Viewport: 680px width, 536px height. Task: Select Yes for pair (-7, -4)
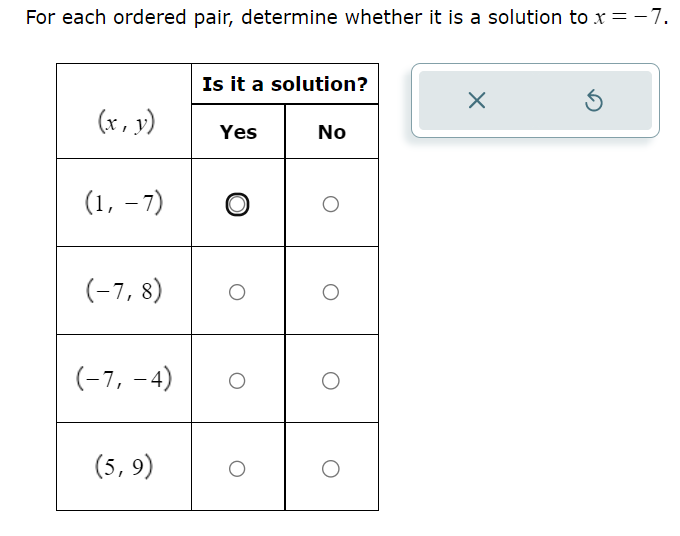click(237, 380)
